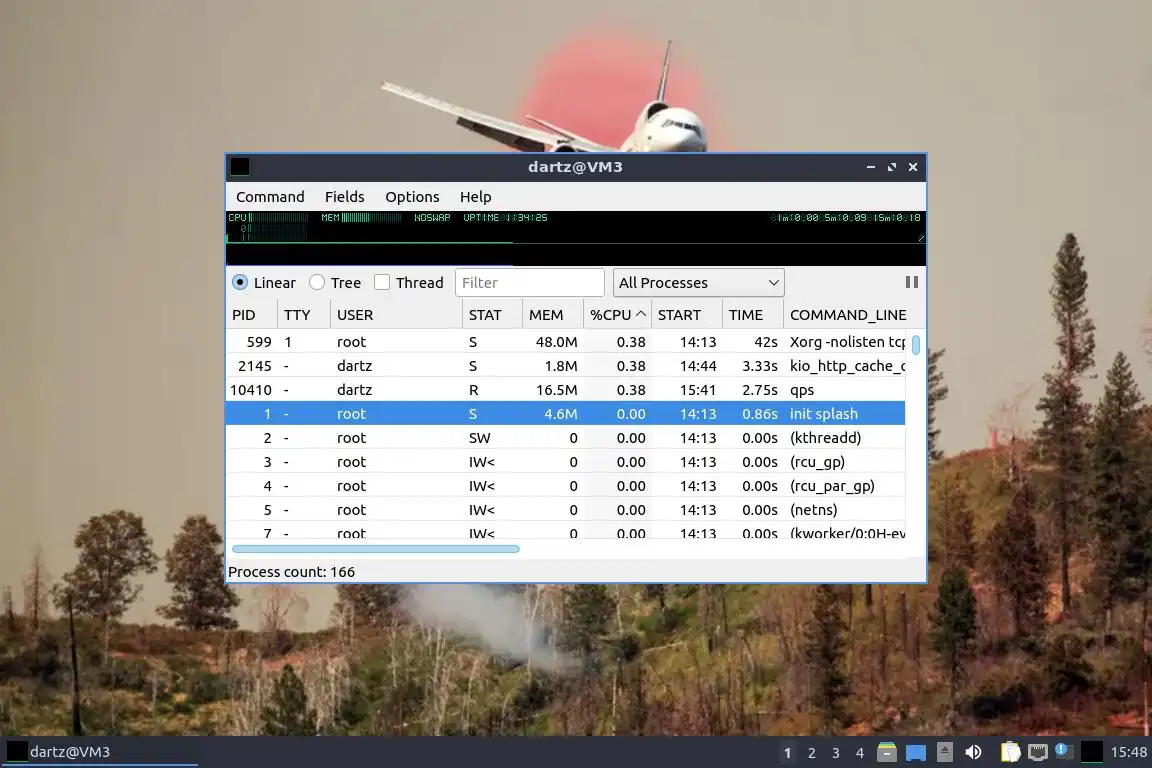Sort by the STAT column header

point(492,315)
